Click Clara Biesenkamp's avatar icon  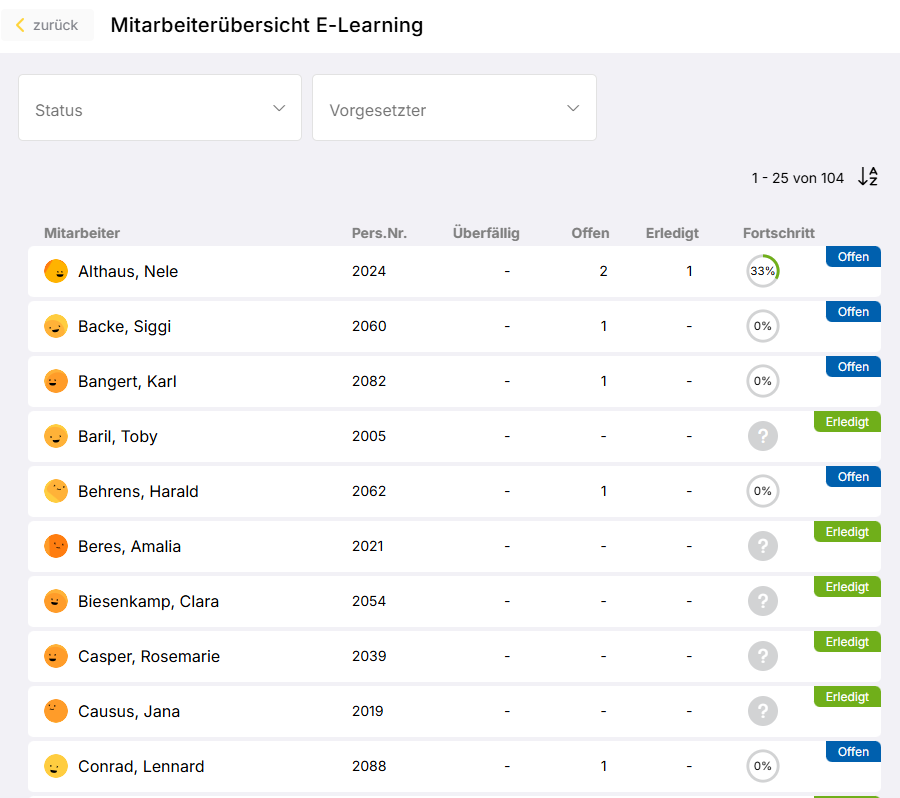pos(56,601)
